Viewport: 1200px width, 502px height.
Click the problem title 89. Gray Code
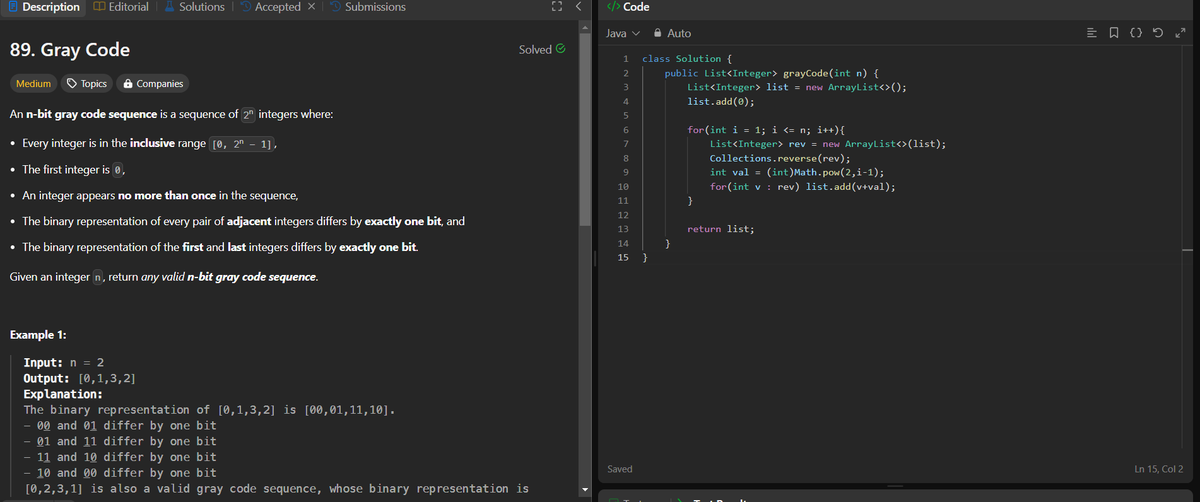[69, 49]
